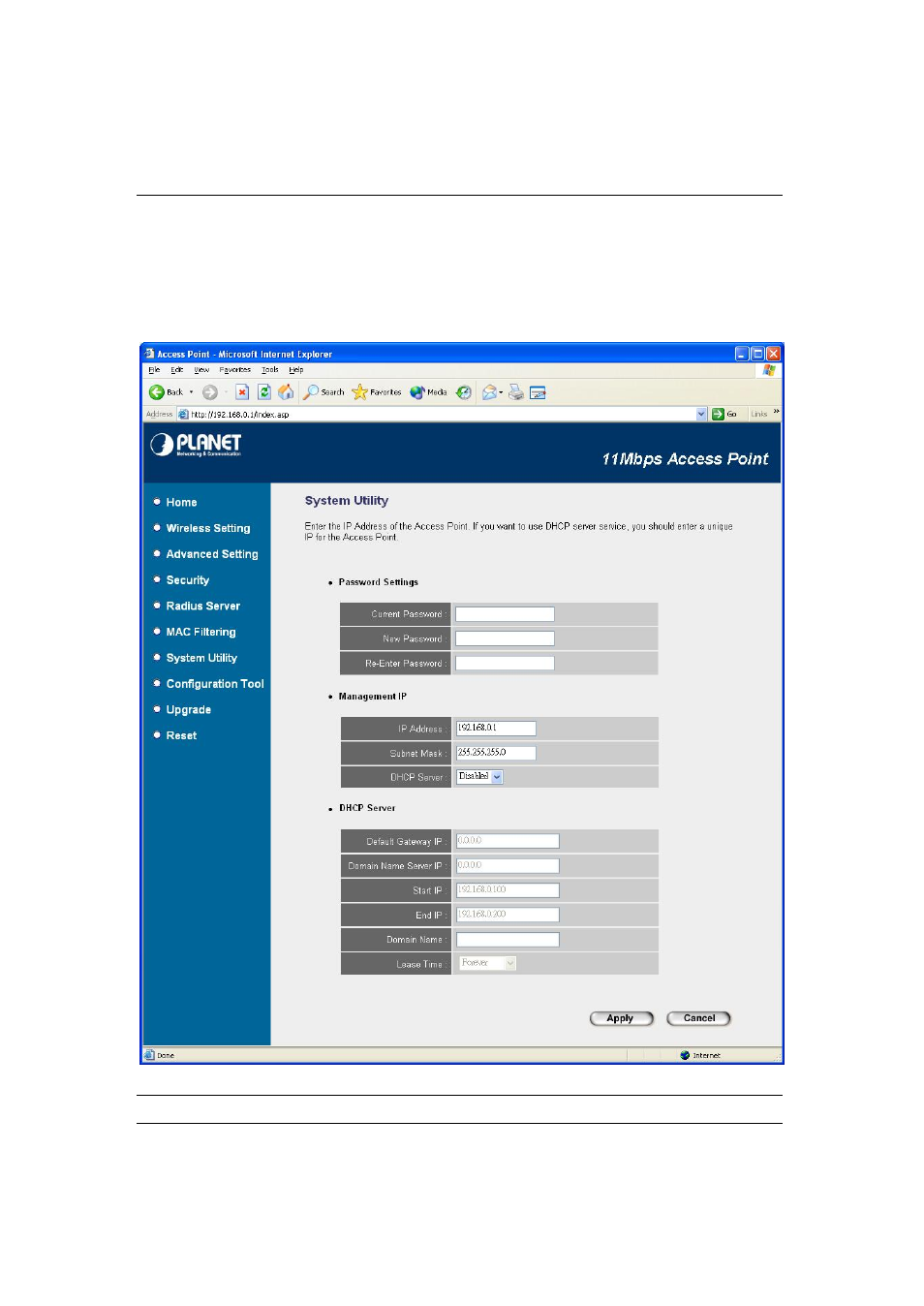
Task: Expand the address bar dropdown
Action: coord(701,414)
